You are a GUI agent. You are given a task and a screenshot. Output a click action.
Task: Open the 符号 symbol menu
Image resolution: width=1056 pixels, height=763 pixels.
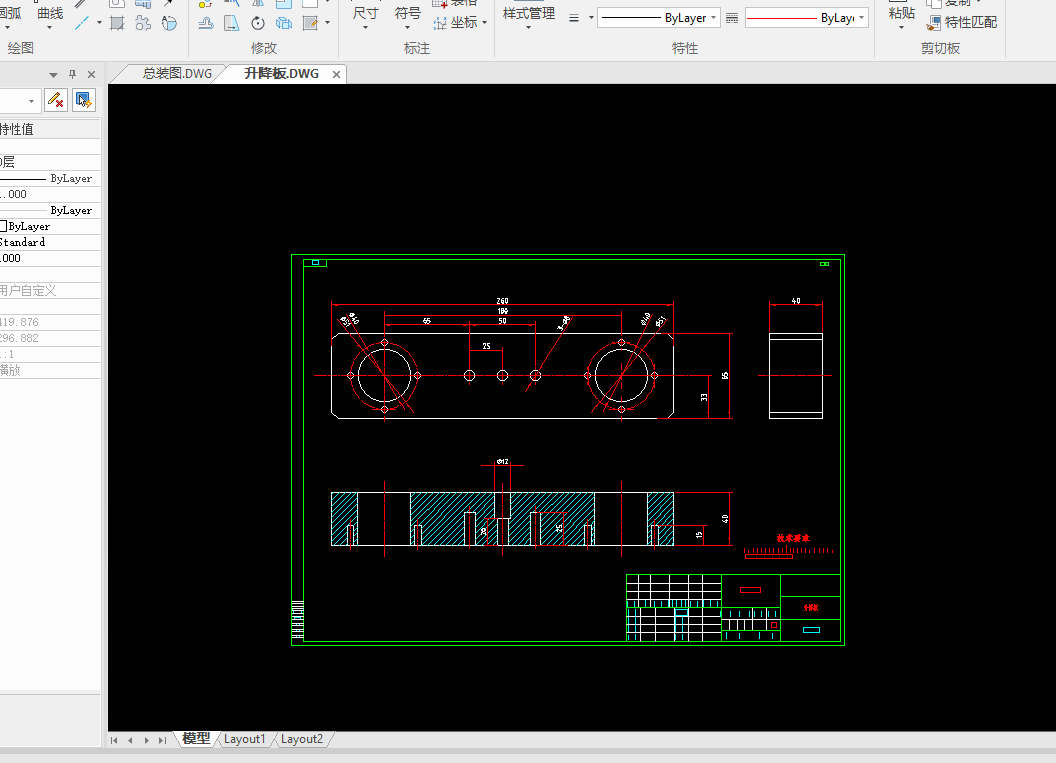407,18
